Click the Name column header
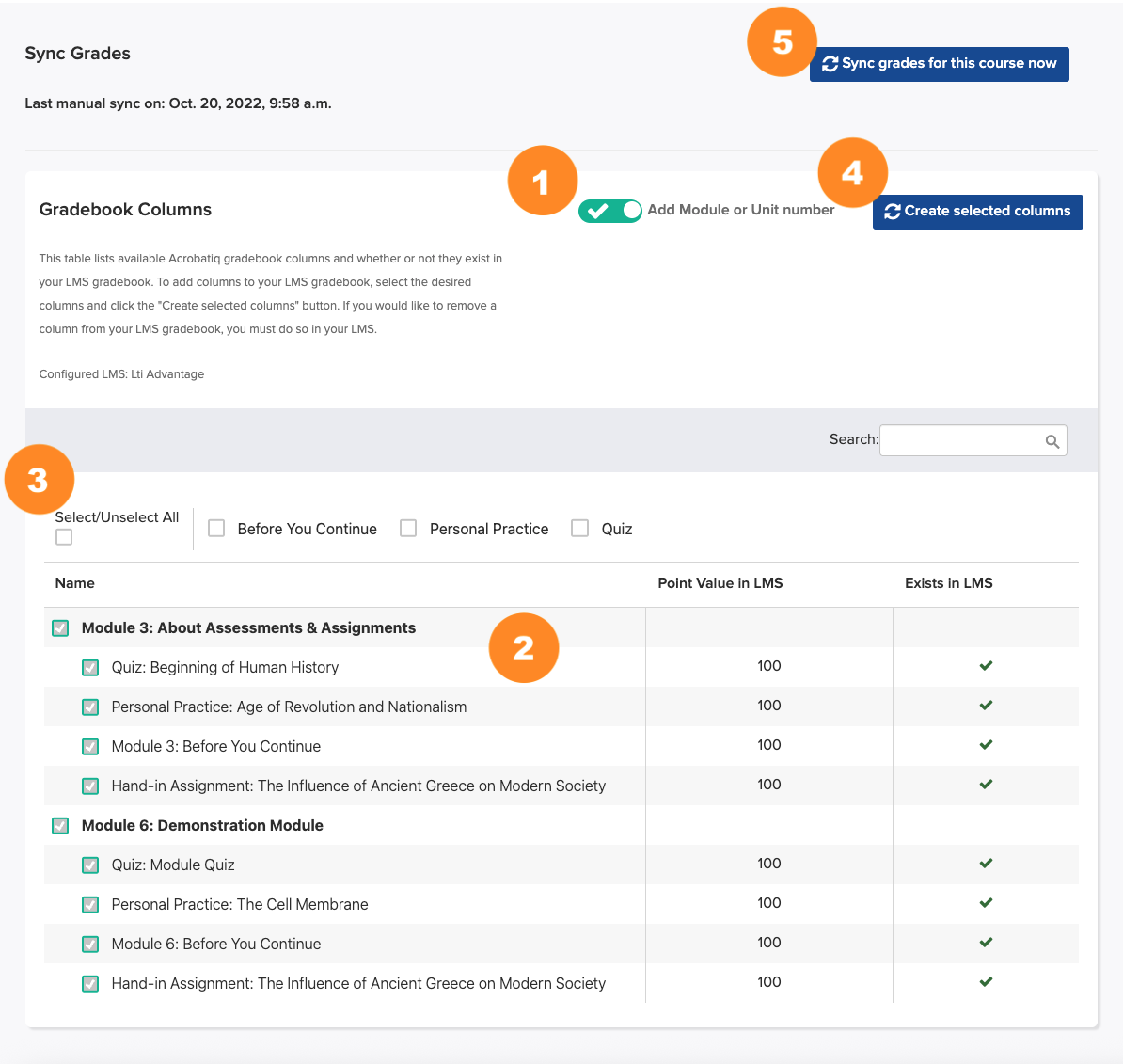1123x1064 pixels. coord(74,583)
